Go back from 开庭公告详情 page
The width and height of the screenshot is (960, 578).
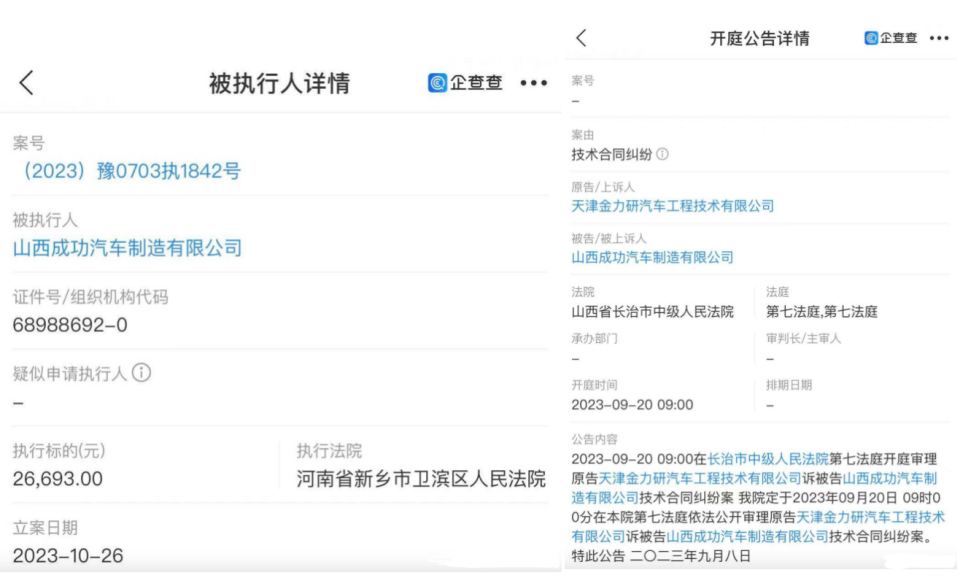581,37
